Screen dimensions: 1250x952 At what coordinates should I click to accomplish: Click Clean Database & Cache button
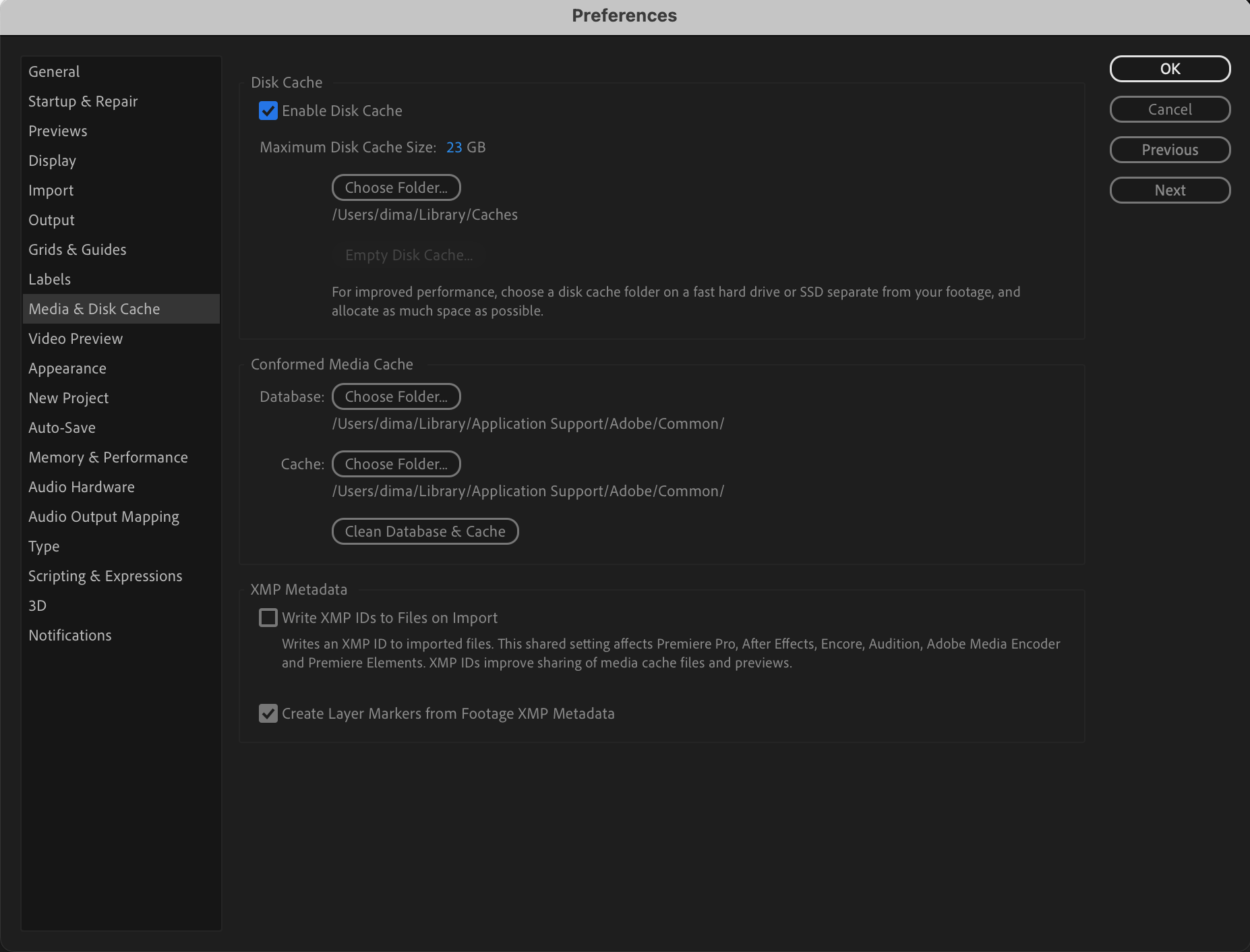click(425, 531)
